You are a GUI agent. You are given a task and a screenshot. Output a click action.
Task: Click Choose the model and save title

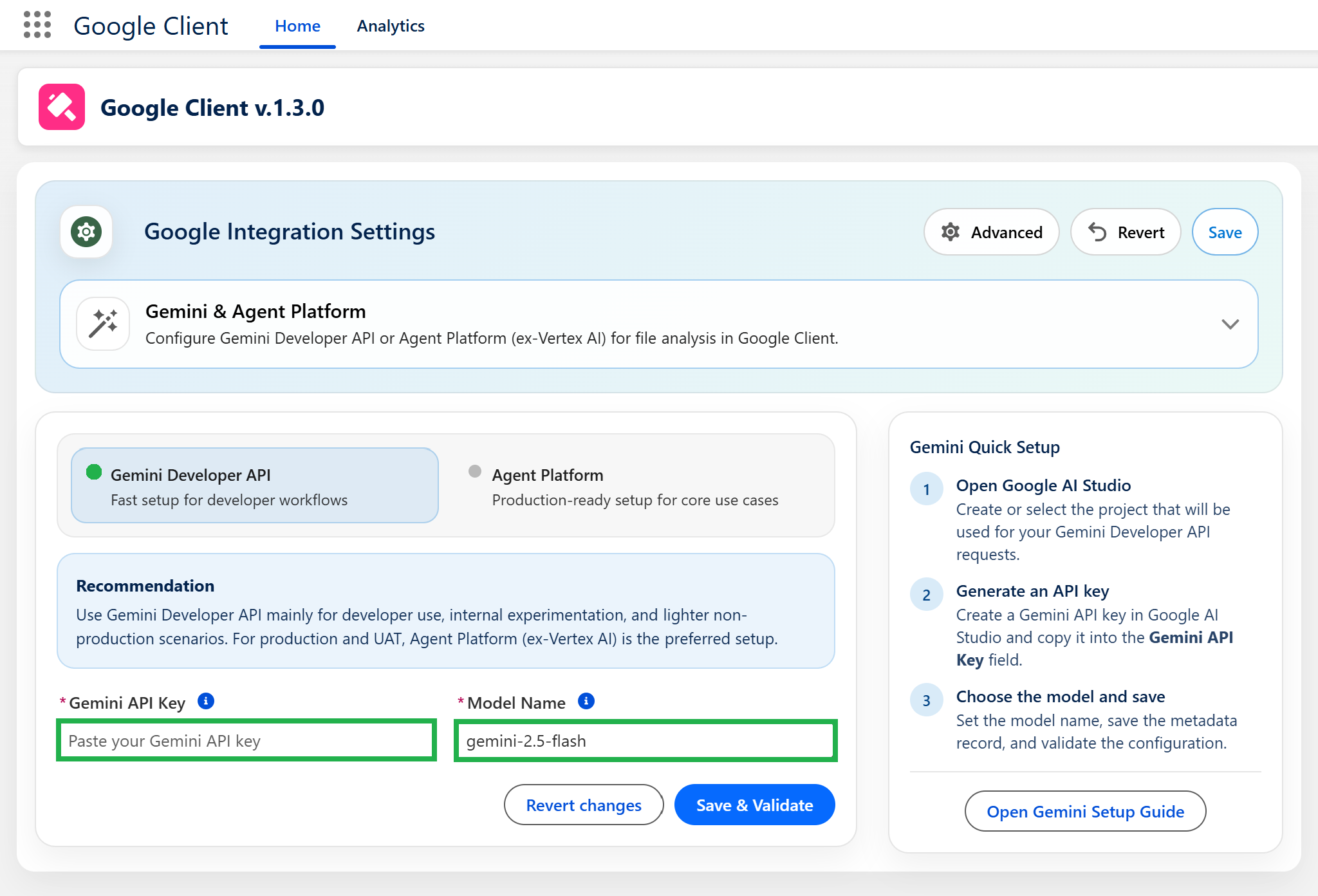1061,696
